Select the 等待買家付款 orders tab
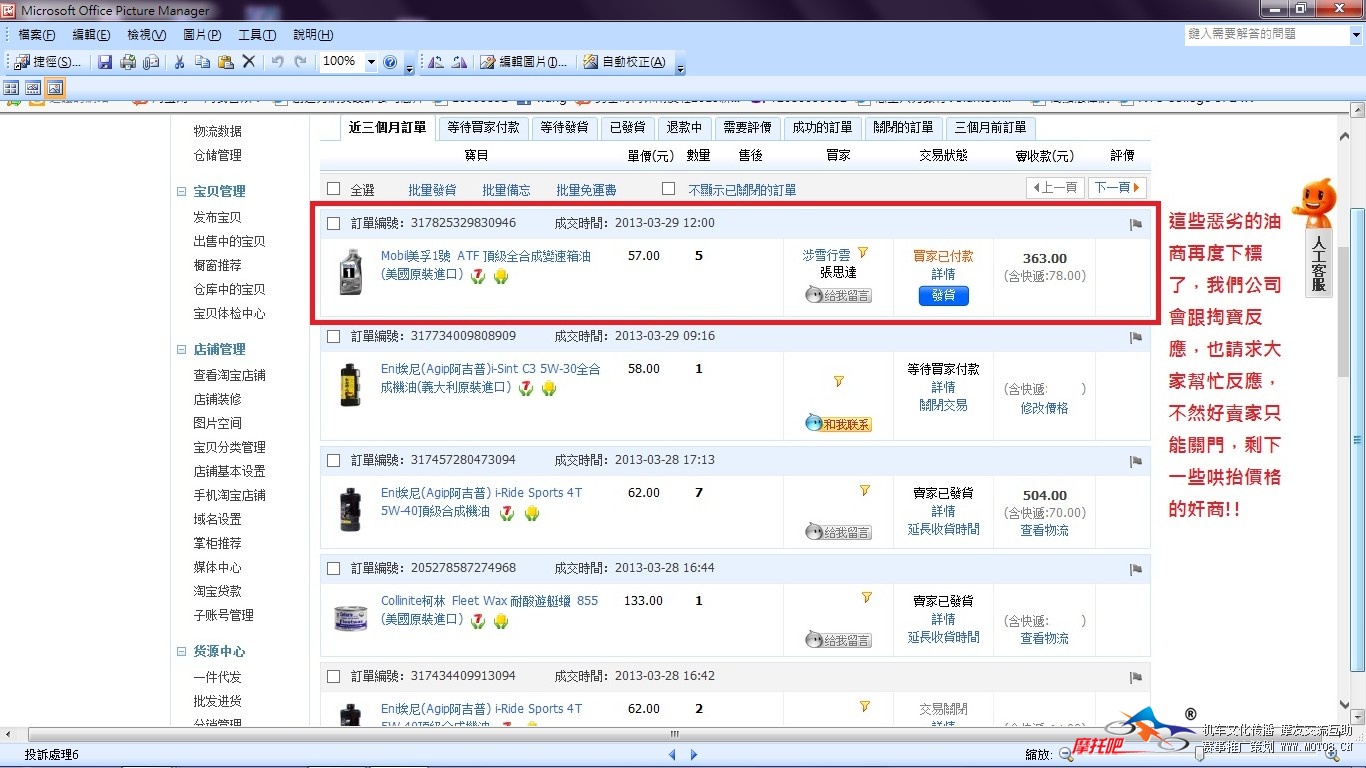Screen dimensions: 1366x768 point(483,128)
